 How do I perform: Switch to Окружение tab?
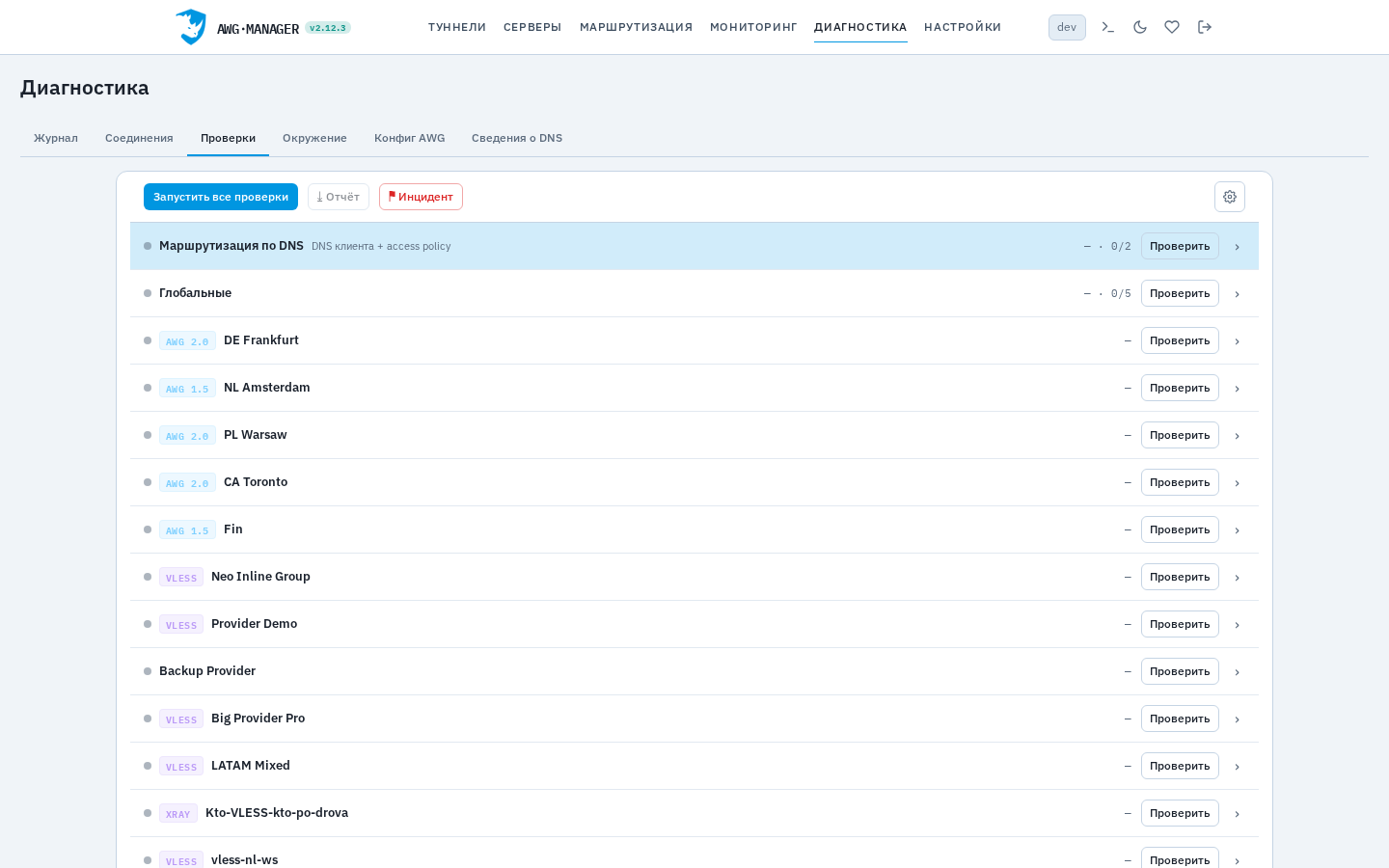click(314, 138)
